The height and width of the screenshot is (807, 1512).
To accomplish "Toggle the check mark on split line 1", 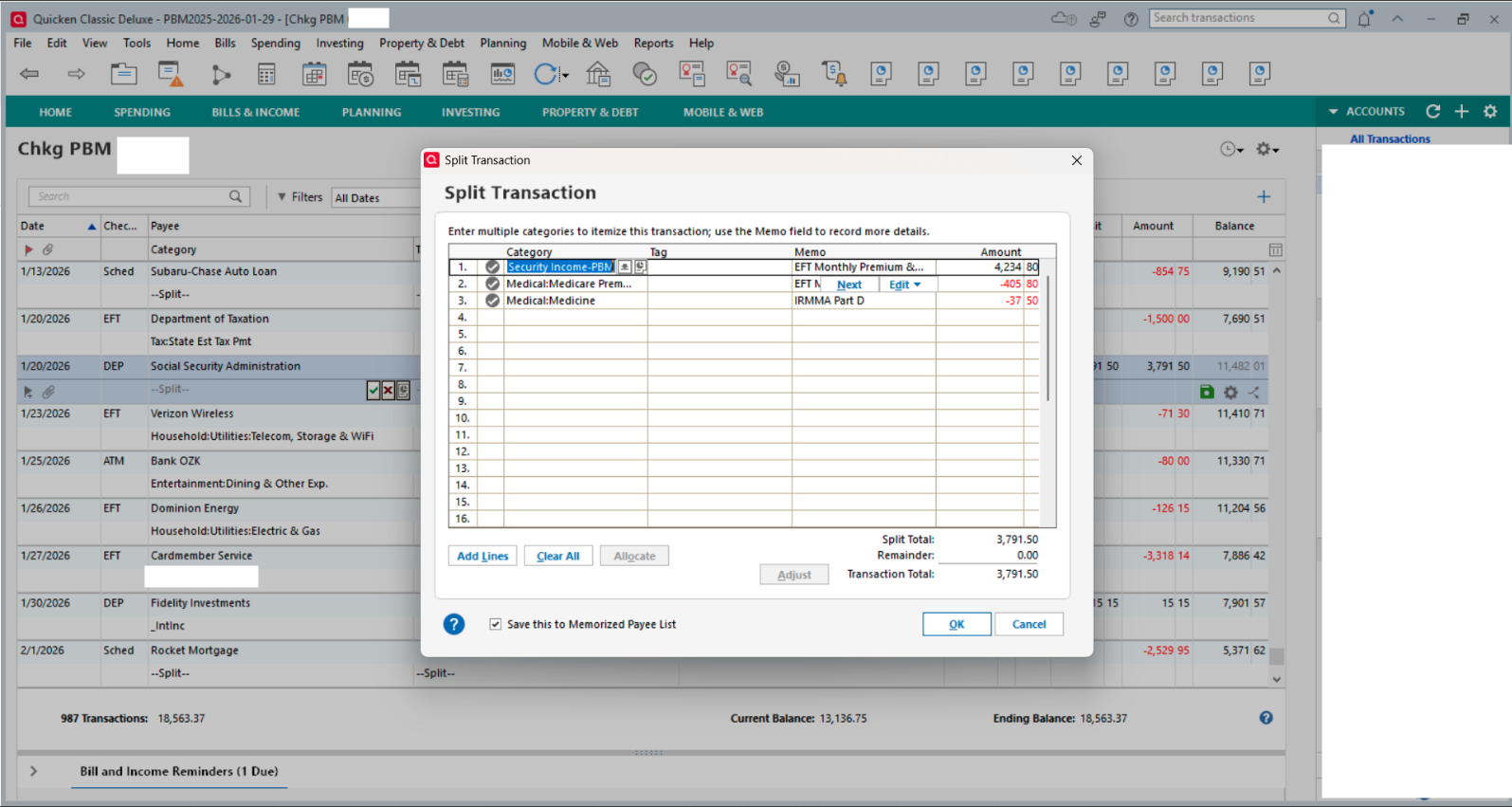I will tap(492, 267).
